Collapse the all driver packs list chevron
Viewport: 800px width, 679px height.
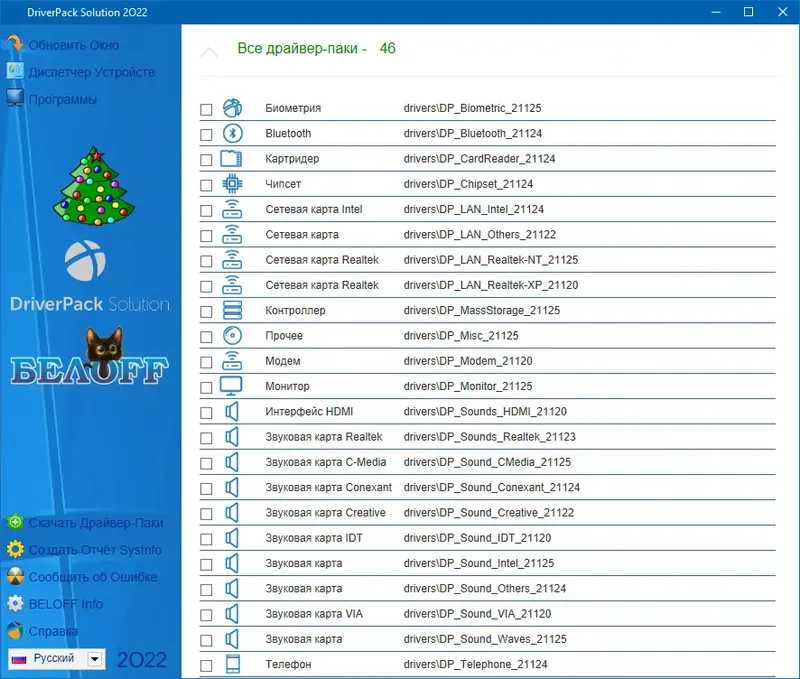(209, 52)
